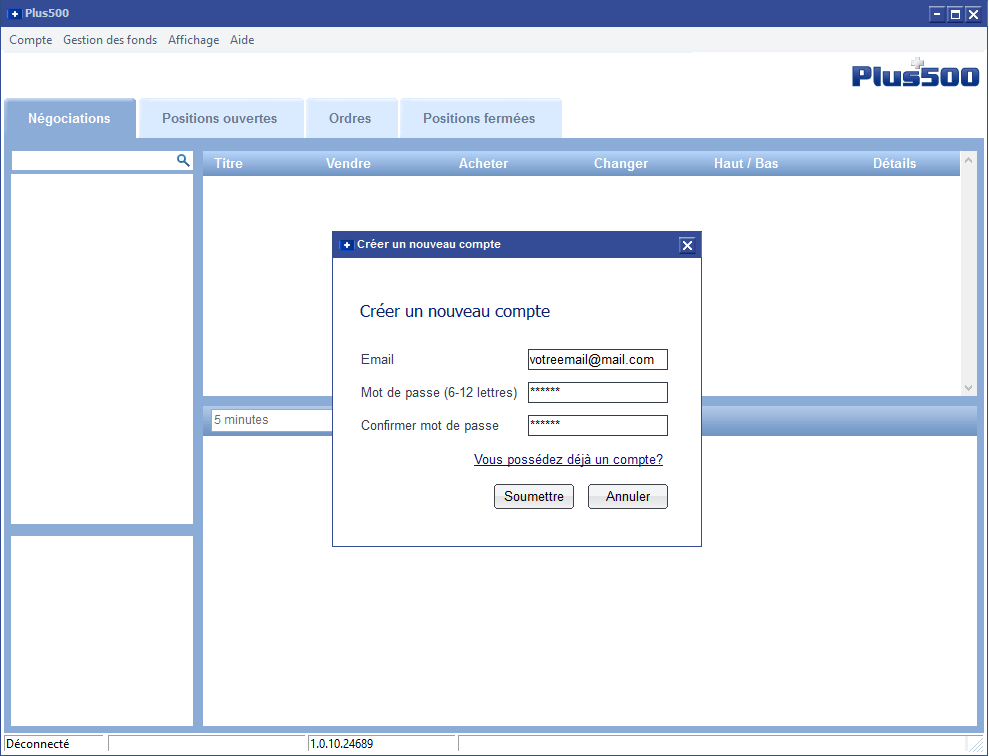
Task: Close the Plus500 main window
Action: (973, 14)
